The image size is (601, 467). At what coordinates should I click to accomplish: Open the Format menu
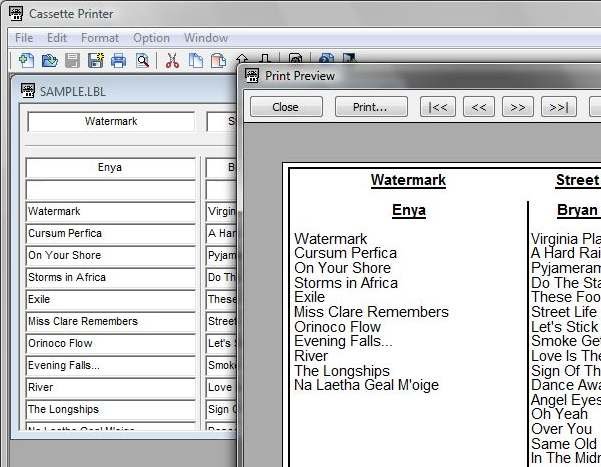point(100,38)
